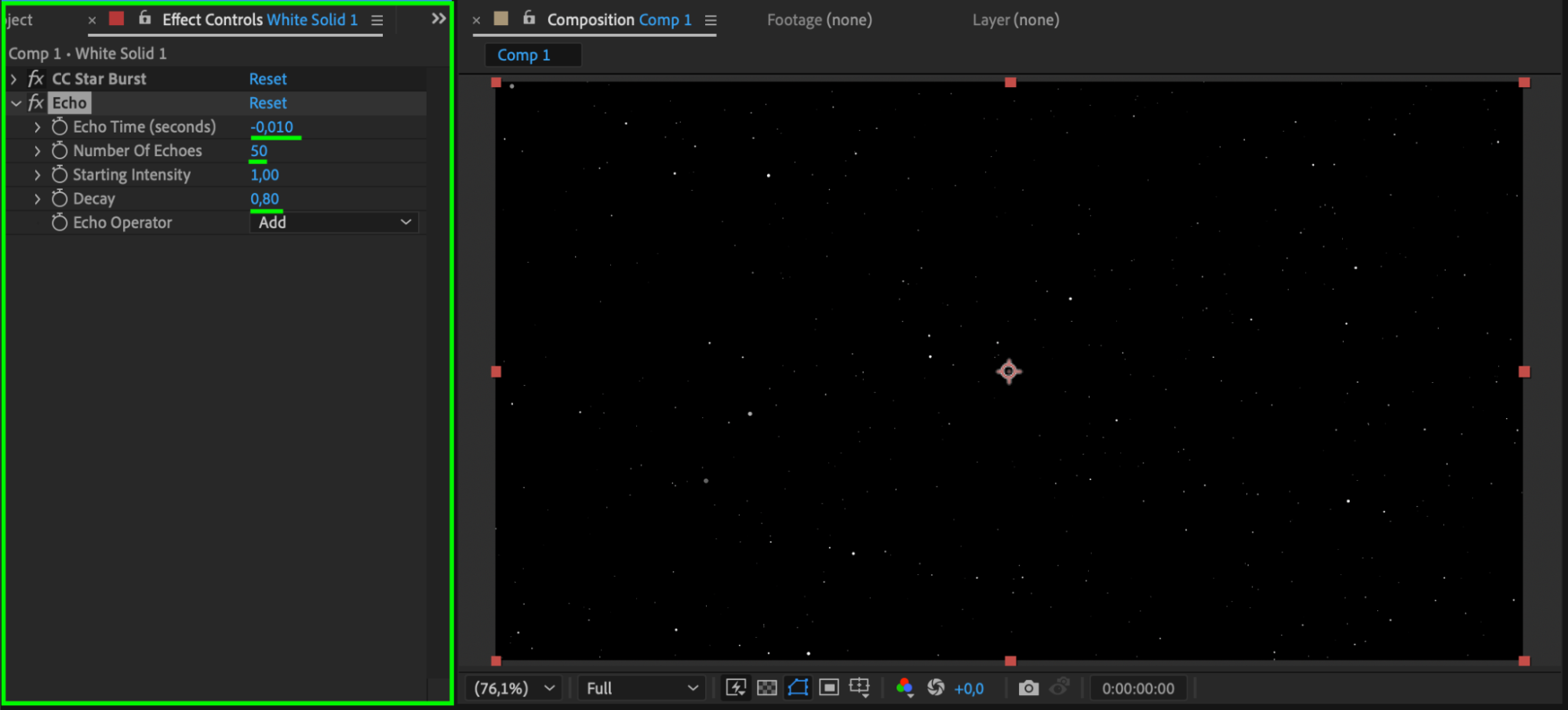This screenshot has width=1568, height=710.
Task: Disable the Echo effect fx switch
Action: coord(36,103)
